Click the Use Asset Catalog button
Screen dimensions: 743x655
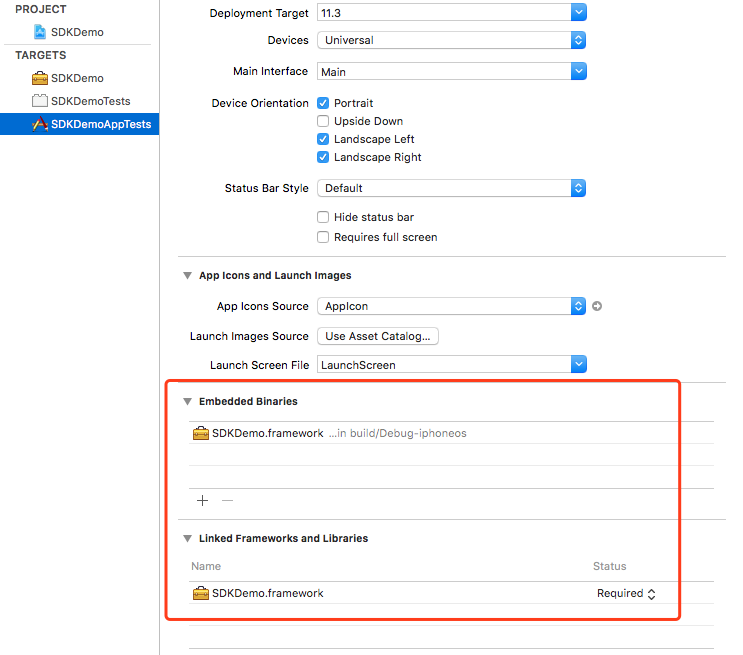pyautogui.click(x=378, y=336)
